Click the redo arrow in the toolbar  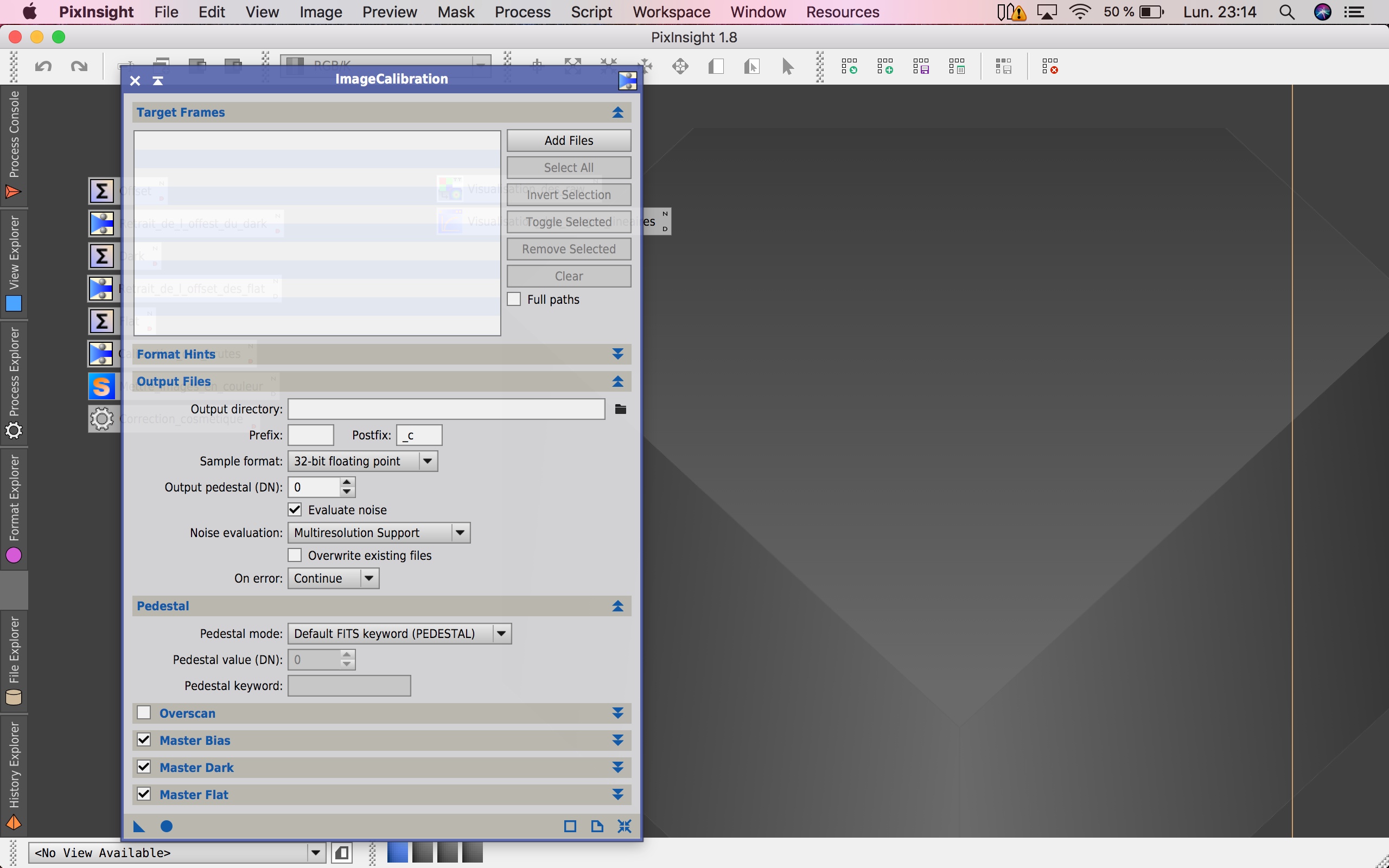(x=79, y=67)
